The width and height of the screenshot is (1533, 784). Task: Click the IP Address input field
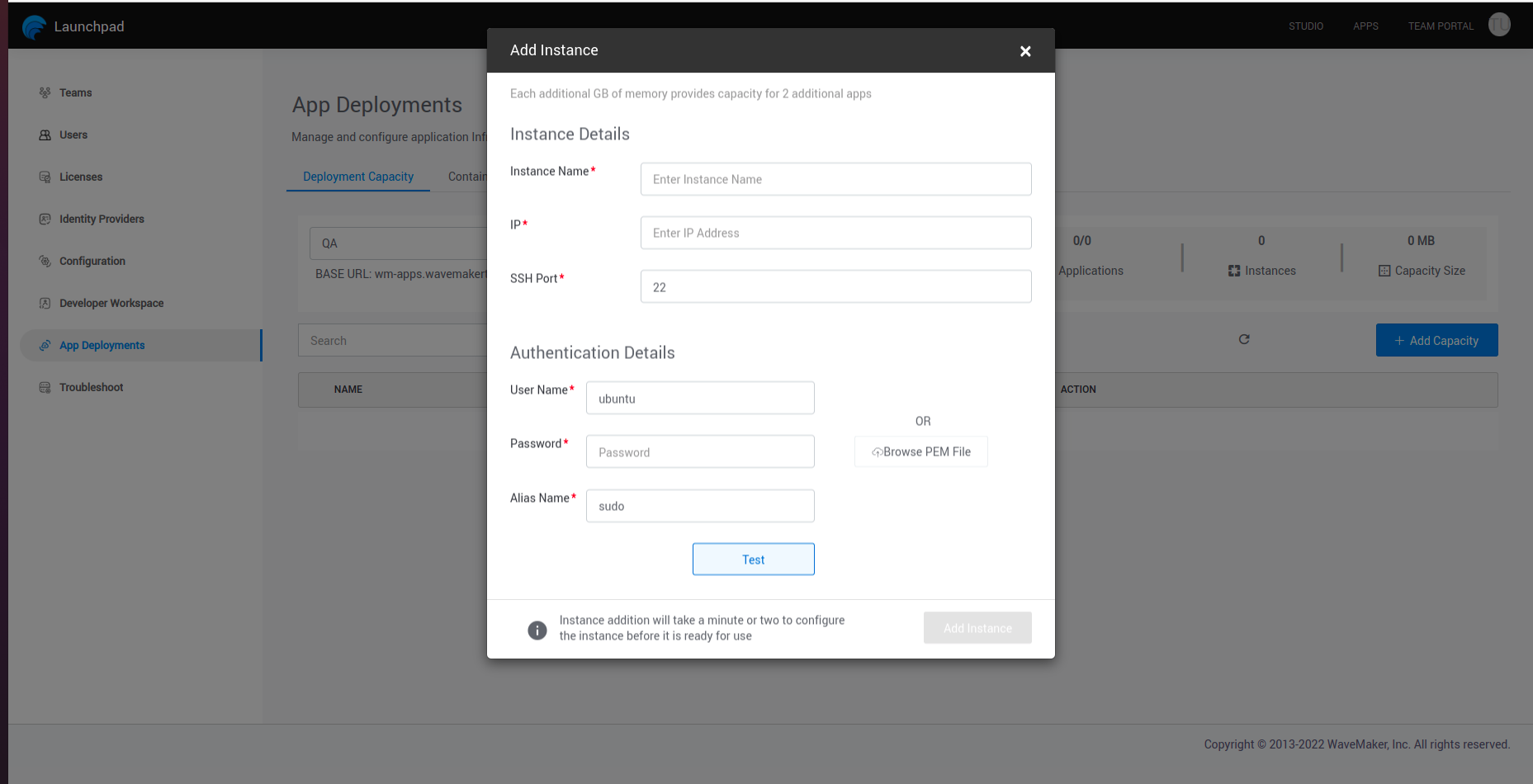coord(835,233)
